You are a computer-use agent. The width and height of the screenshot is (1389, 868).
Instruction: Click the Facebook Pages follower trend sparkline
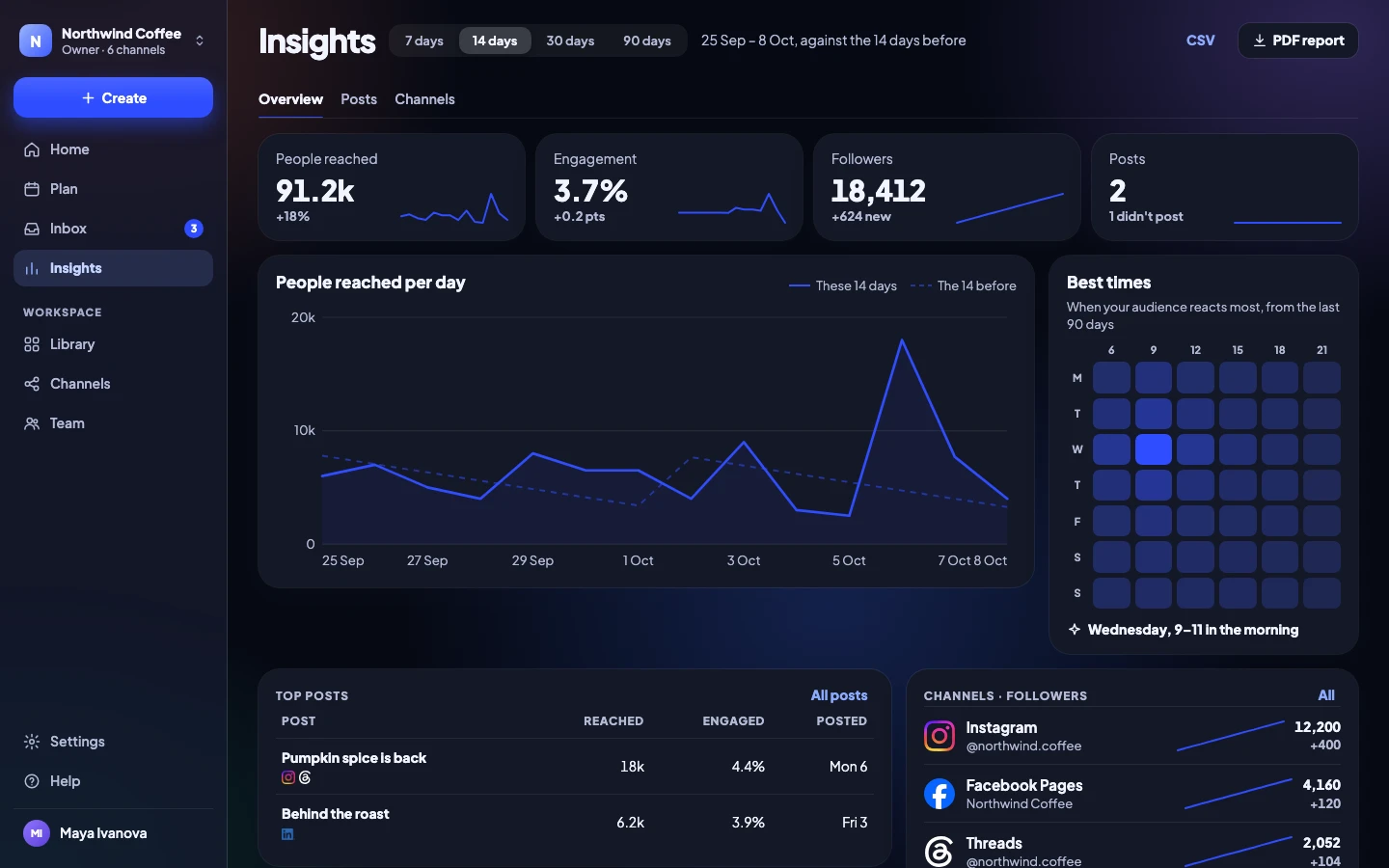pyautogui.click(x=1238, y=793)
